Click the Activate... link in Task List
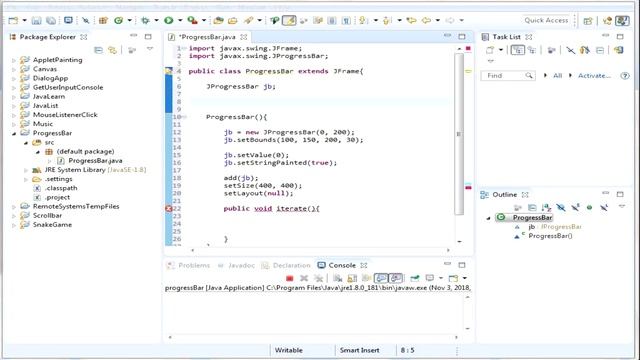This screenshot has width=640, height=360. click(594, 76)
